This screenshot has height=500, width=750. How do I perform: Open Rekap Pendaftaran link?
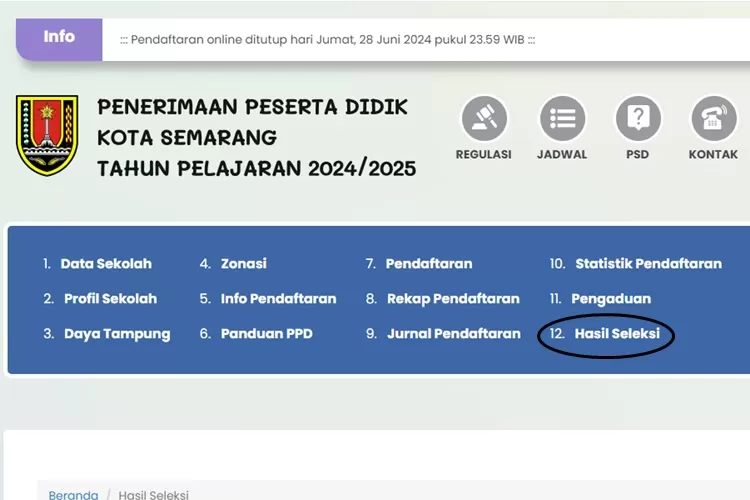(453, 299)
